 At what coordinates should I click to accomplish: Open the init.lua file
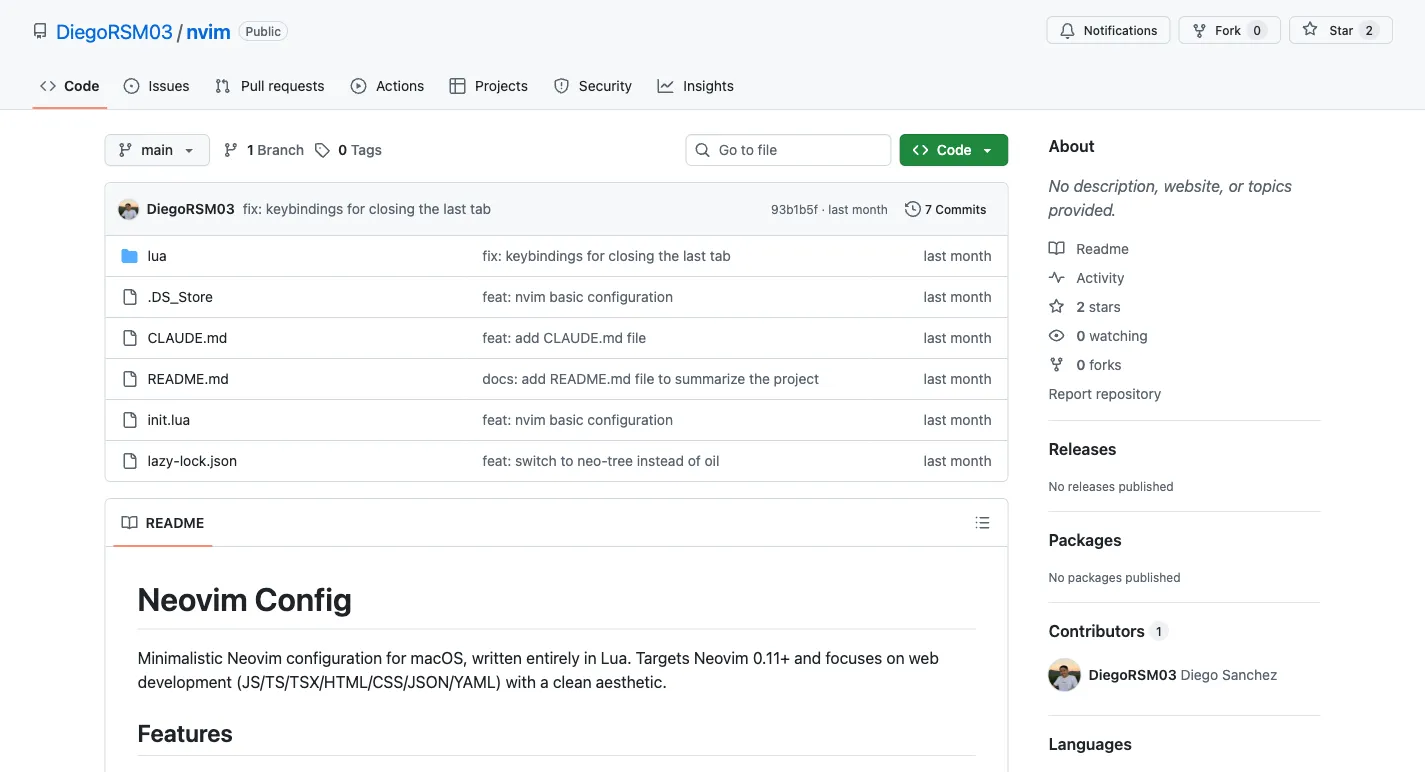169,420
